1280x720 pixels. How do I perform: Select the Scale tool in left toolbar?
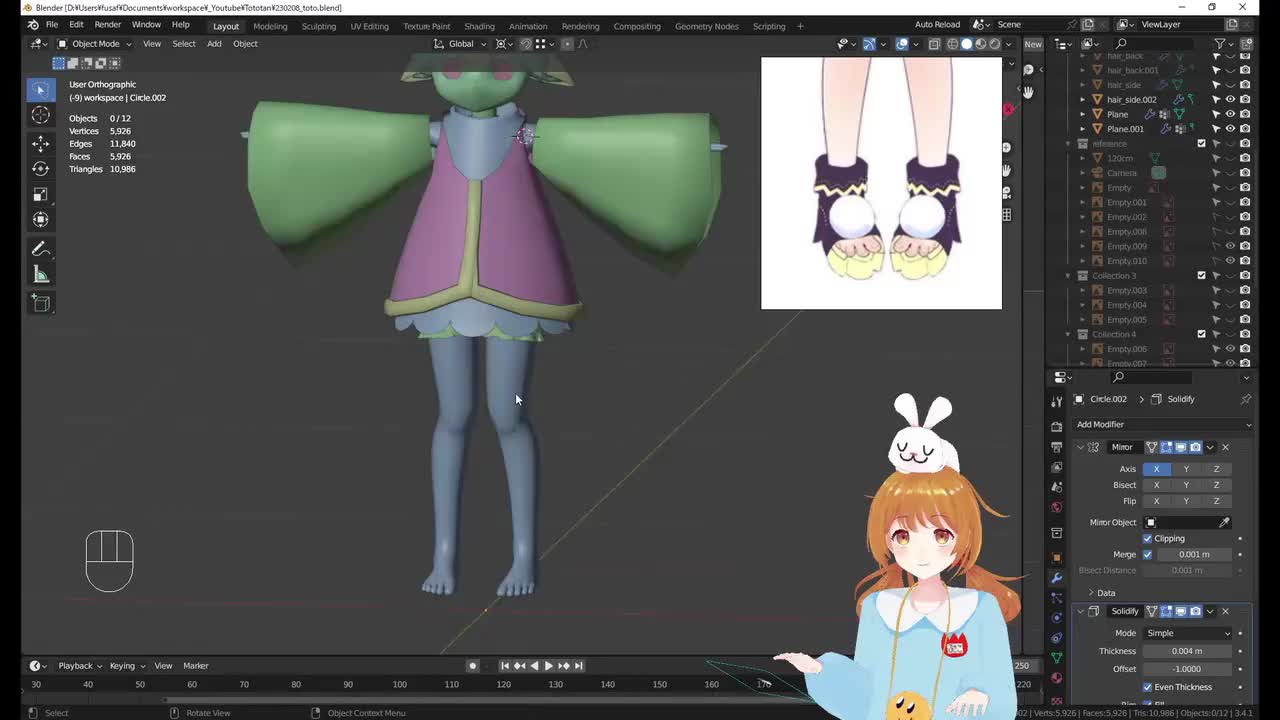pos(40,194)
